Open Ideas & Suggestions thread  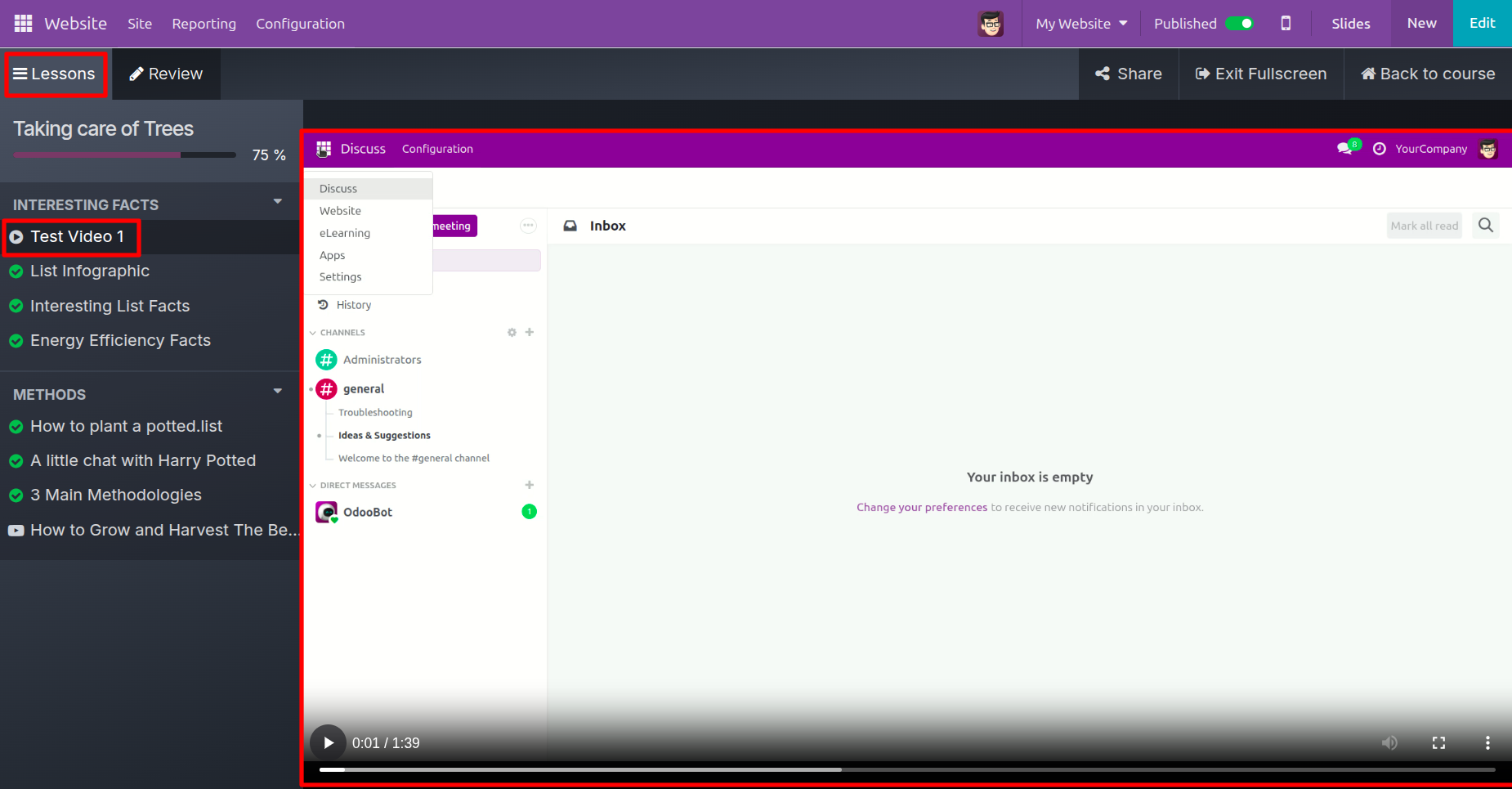tap(384, 435)
